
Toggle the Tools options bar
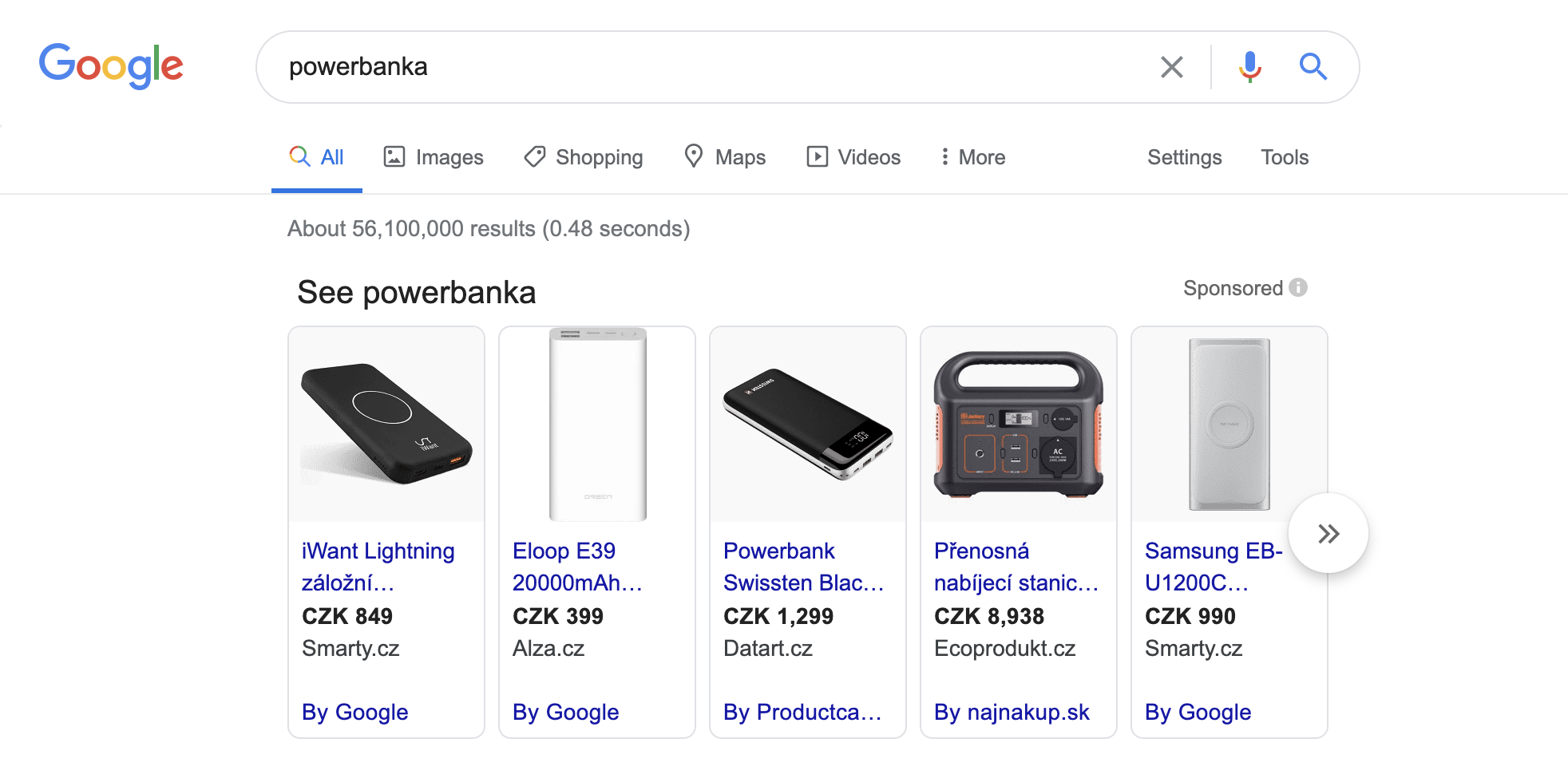1285,157
